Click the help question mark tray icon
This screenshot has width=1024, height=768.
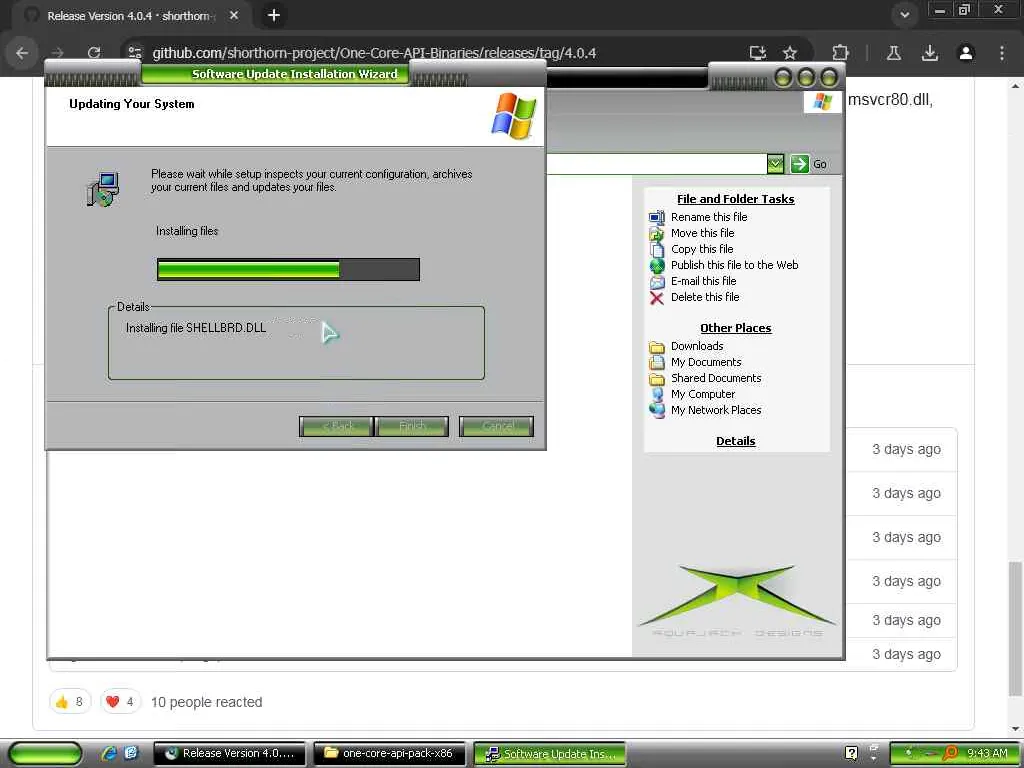click(x=851, y=753)
